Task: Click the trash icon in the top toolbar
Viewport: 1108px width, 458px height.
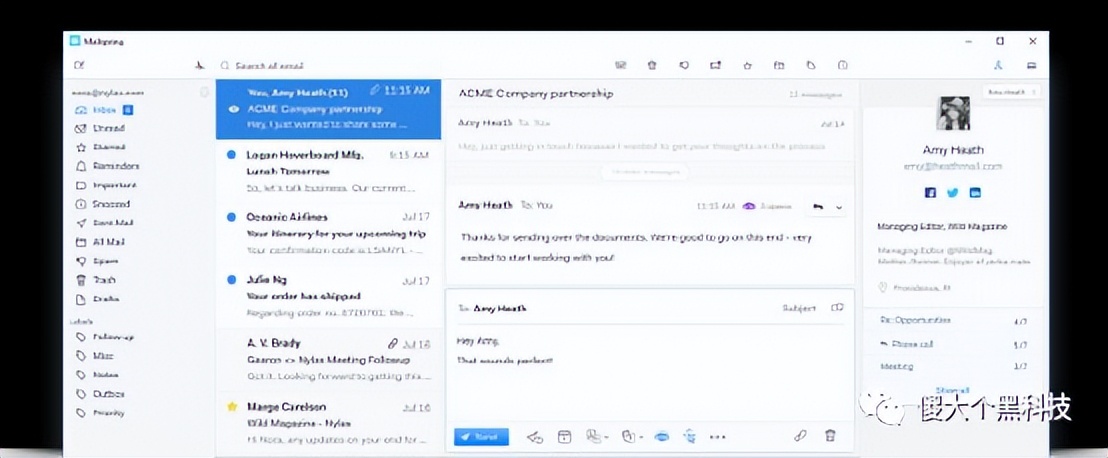Action: click(652, 65)
